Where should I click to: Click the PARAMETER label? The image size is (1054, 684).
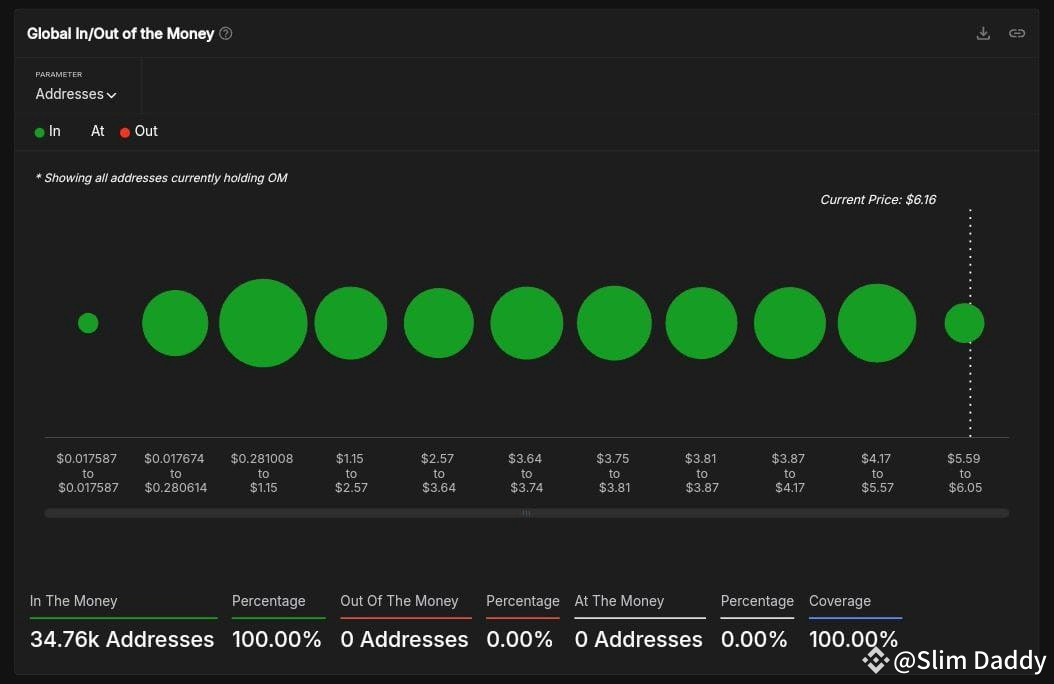(x=58, y=75)
